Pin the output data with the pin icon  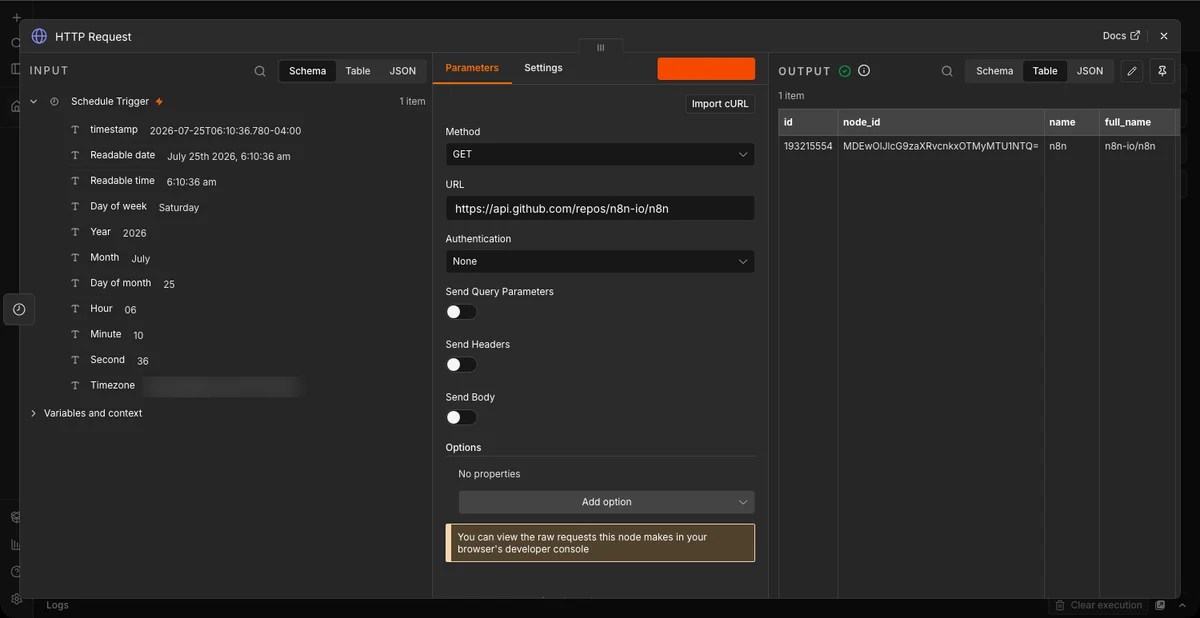click(1161, 71)
